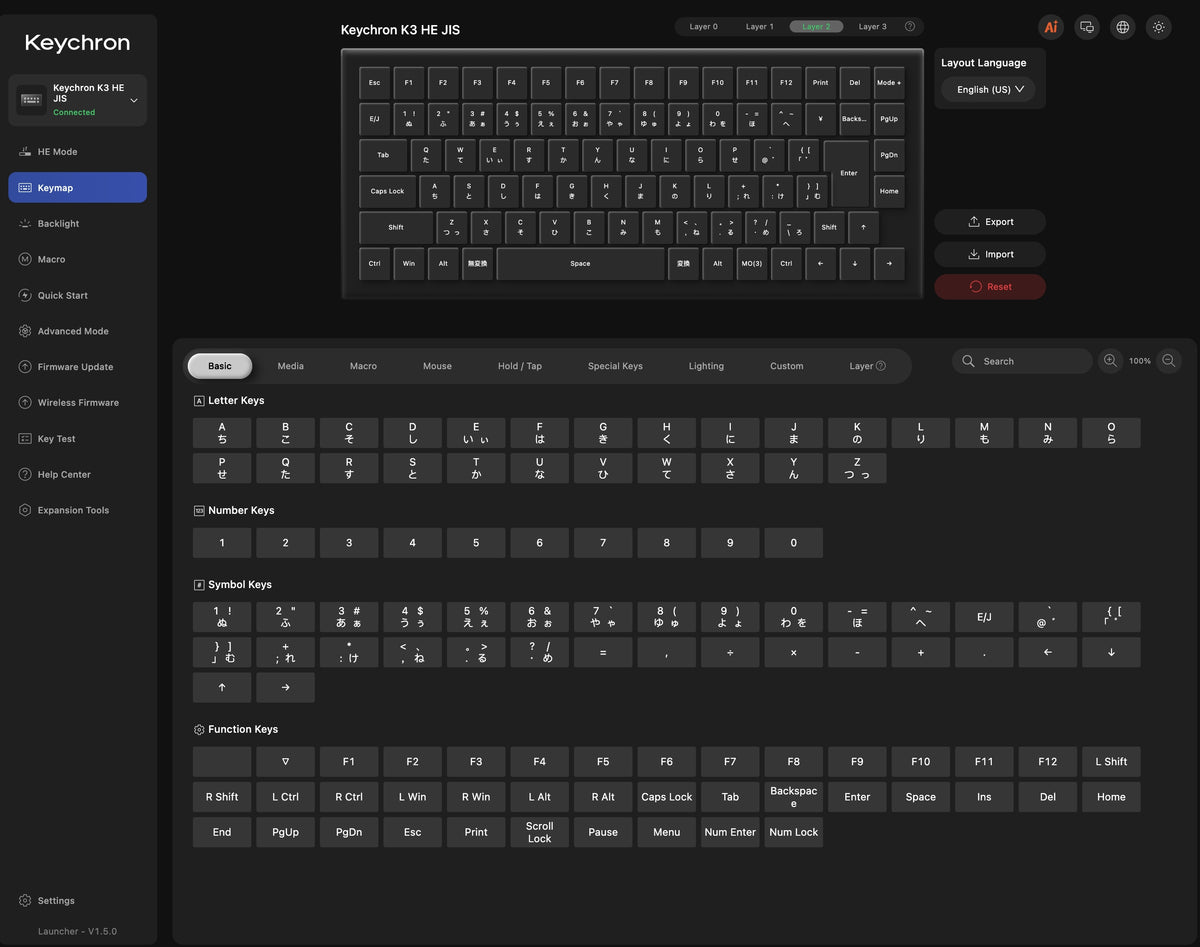Screen dimensions: 1200x947
Task: Open Advanced Mode in the sidebar
Action: 78,331
